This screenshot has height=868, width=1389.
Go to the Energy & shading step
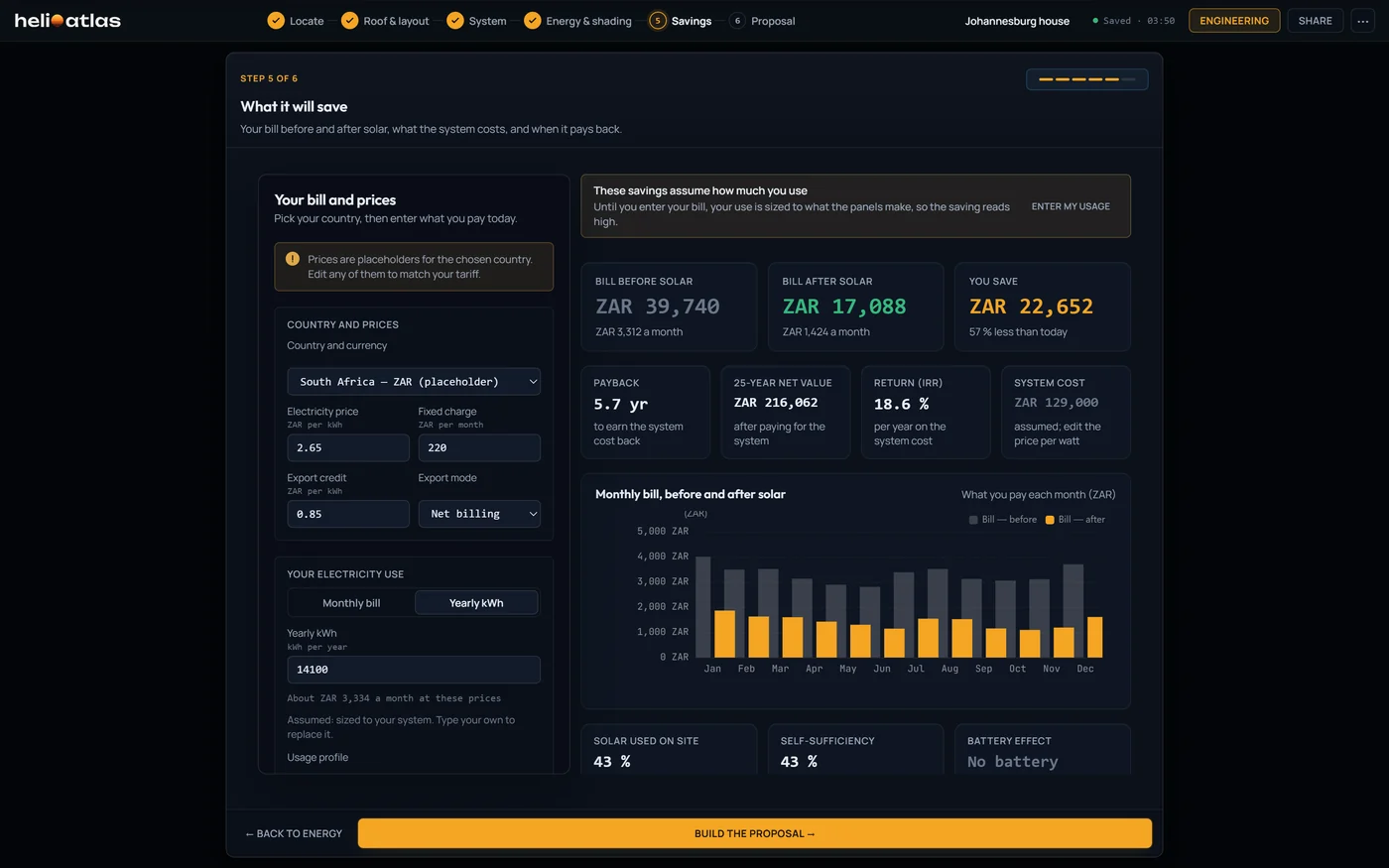[577, 21]
